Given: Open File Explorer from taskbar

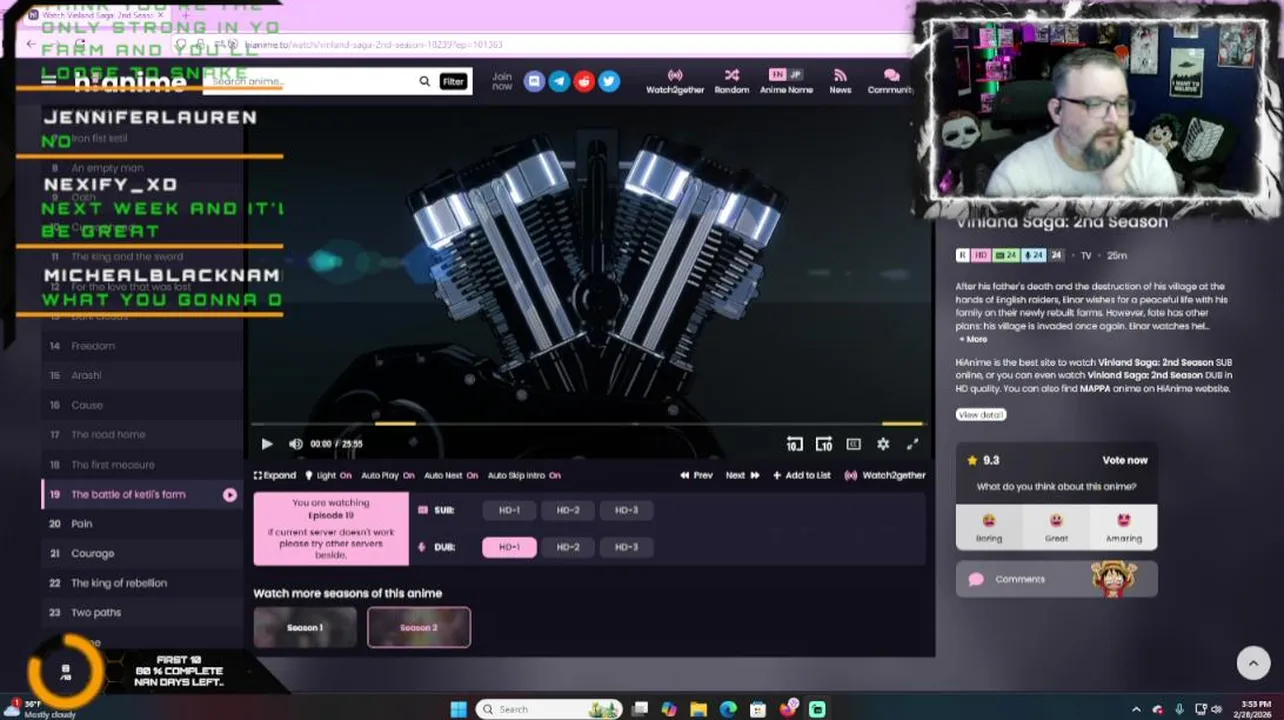Looking at the screenshot, I should click(x=698, y=709).
